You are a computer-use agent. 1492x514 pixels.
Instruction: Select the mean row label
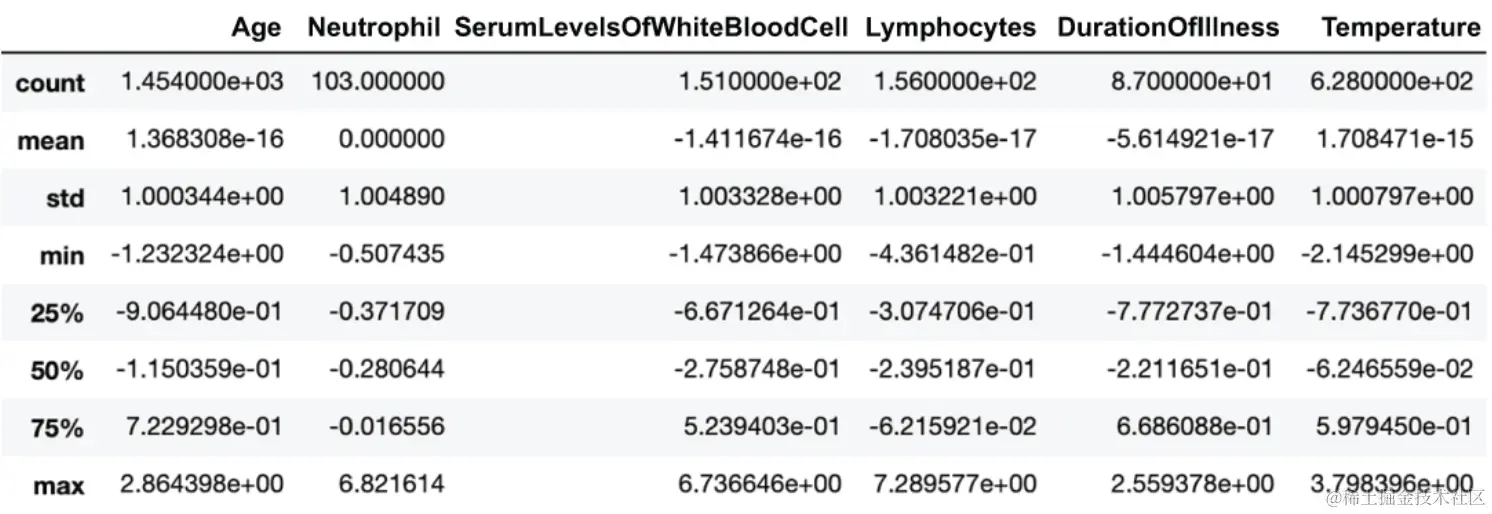point(51,141)
